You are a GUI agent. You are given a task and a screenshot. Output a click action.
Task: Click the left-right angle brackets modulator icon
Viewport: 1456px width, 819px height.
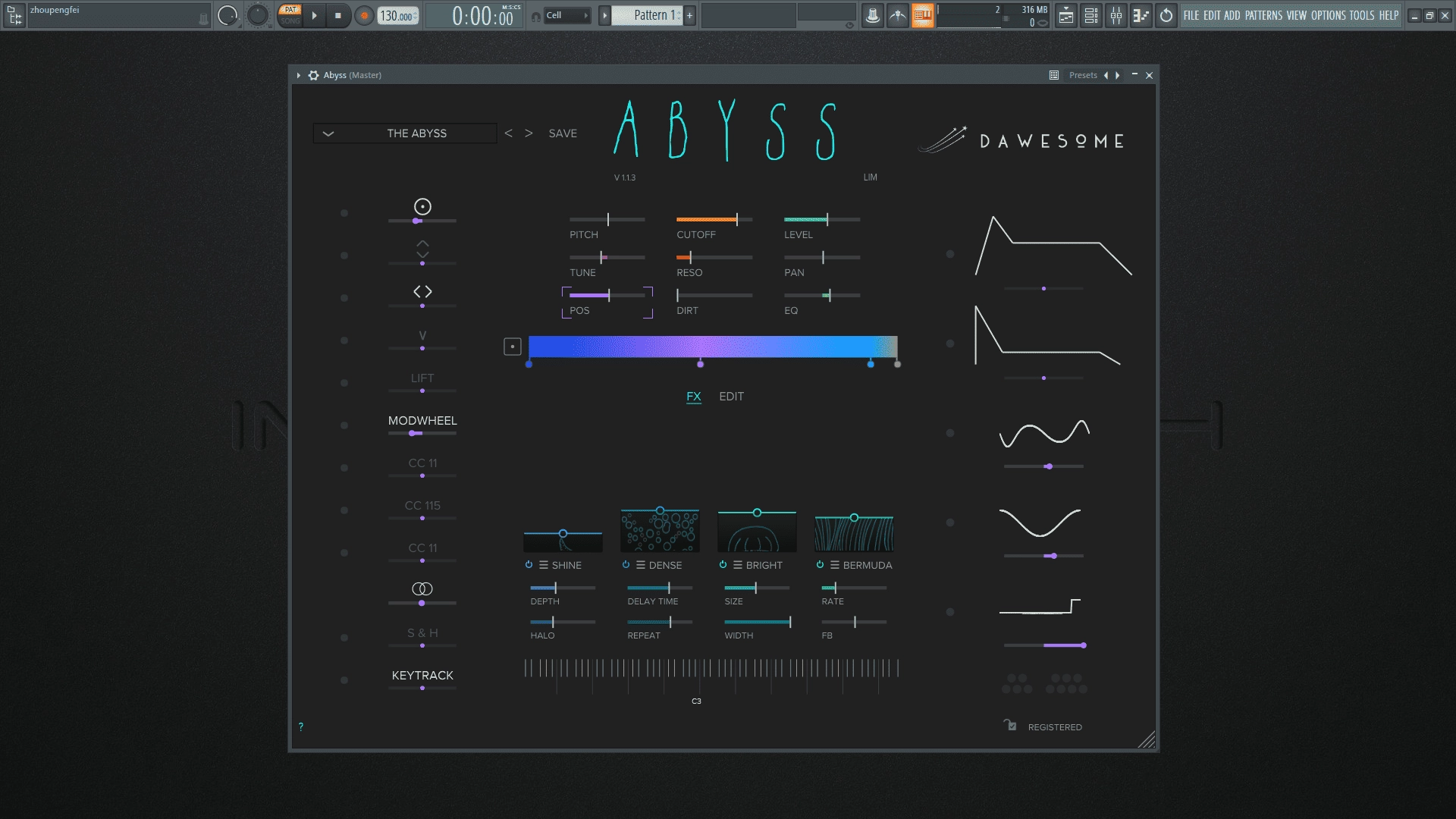pos(422,291)
